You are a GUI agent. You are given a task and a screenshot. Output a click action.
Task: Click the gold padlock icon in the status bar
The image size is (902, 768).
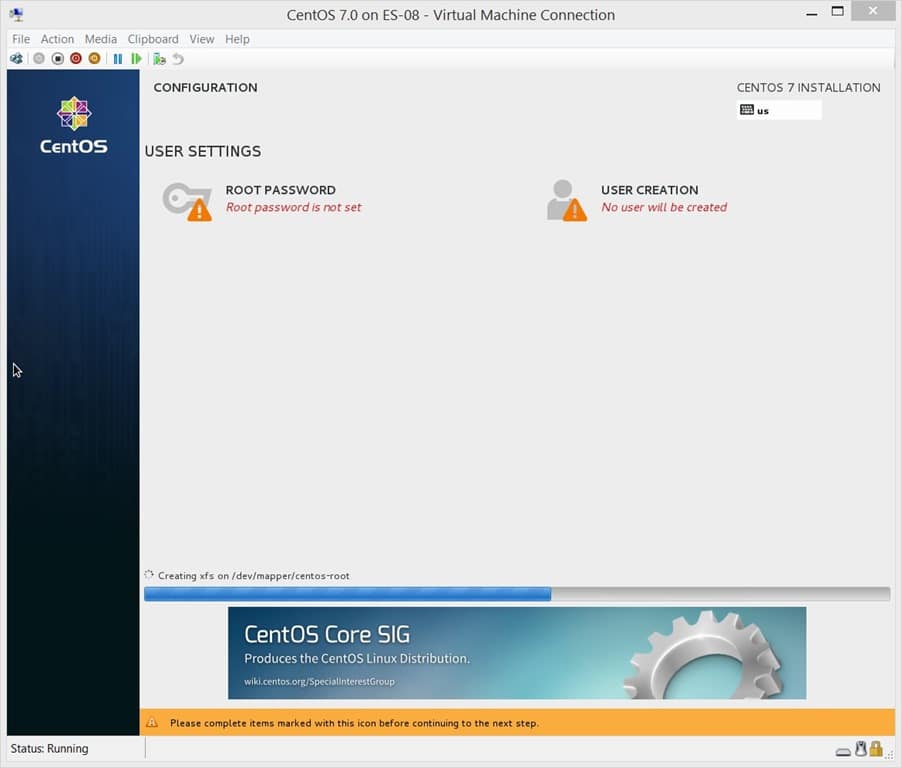click(x=875, y=750)
